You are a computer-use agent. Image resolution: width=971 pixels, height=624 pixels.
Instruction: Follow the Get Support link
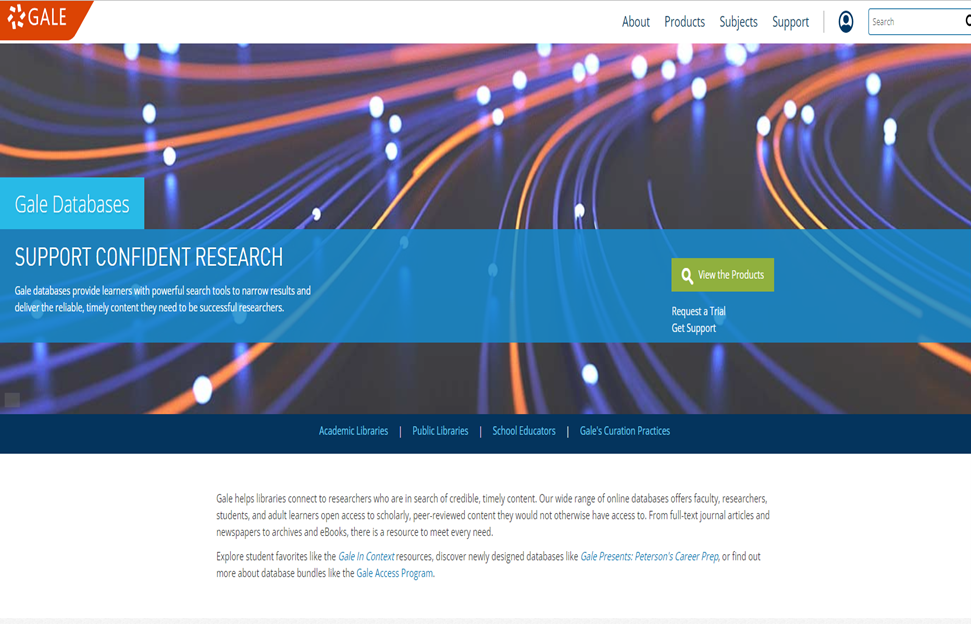694,328
